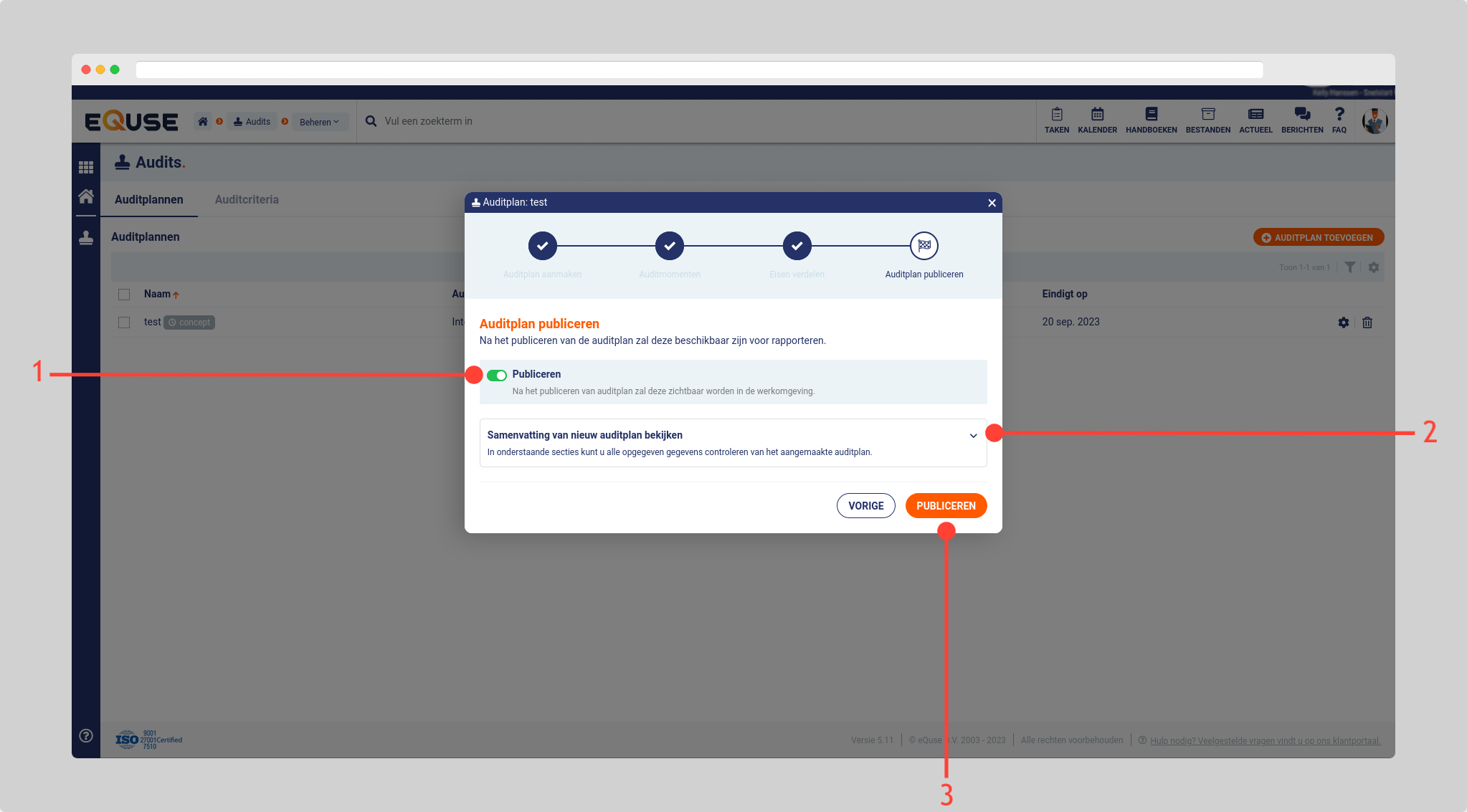Open the Berichten icon
The image size is (1467, 812).
click(1302, 120)
